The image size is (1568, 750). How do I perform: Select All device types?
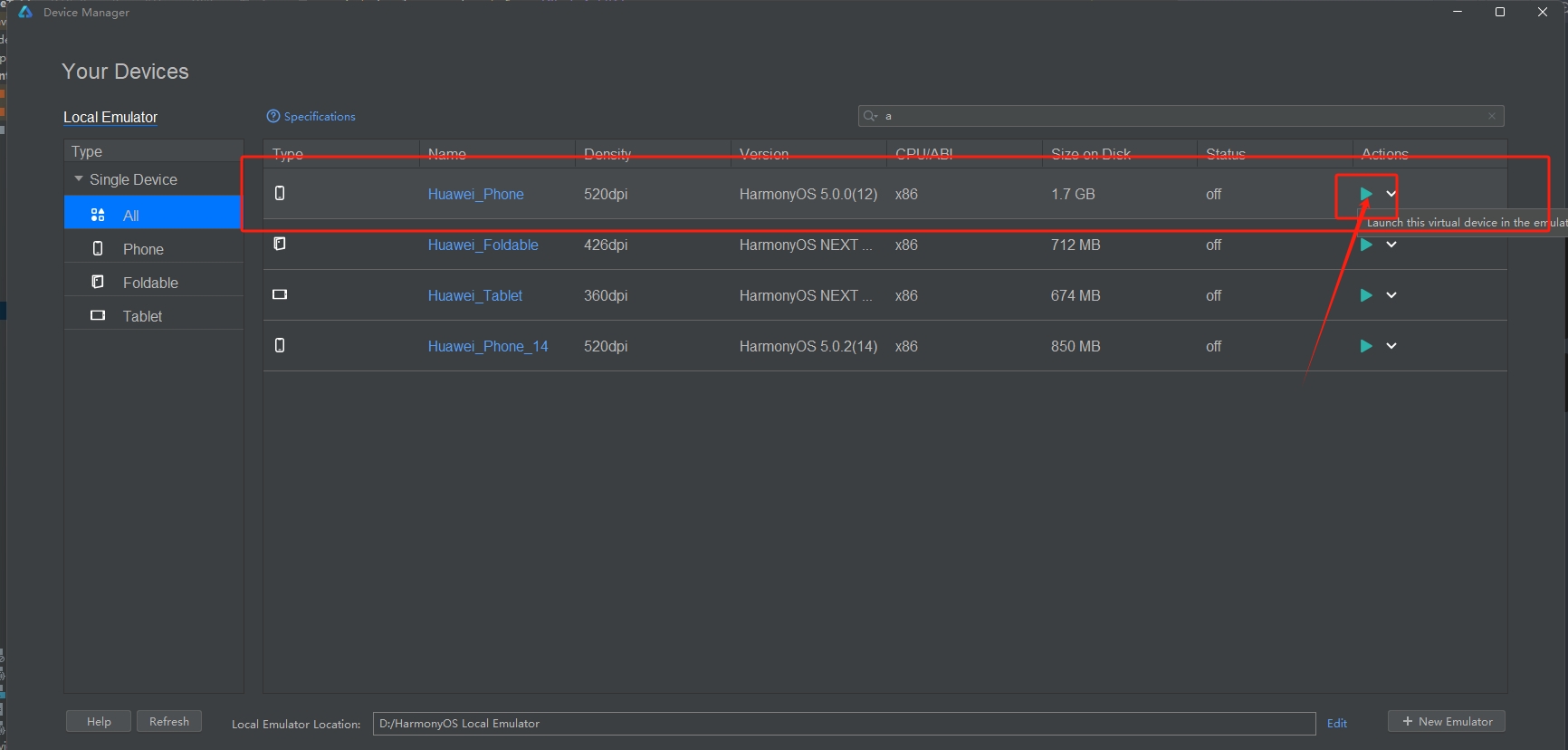131,216
